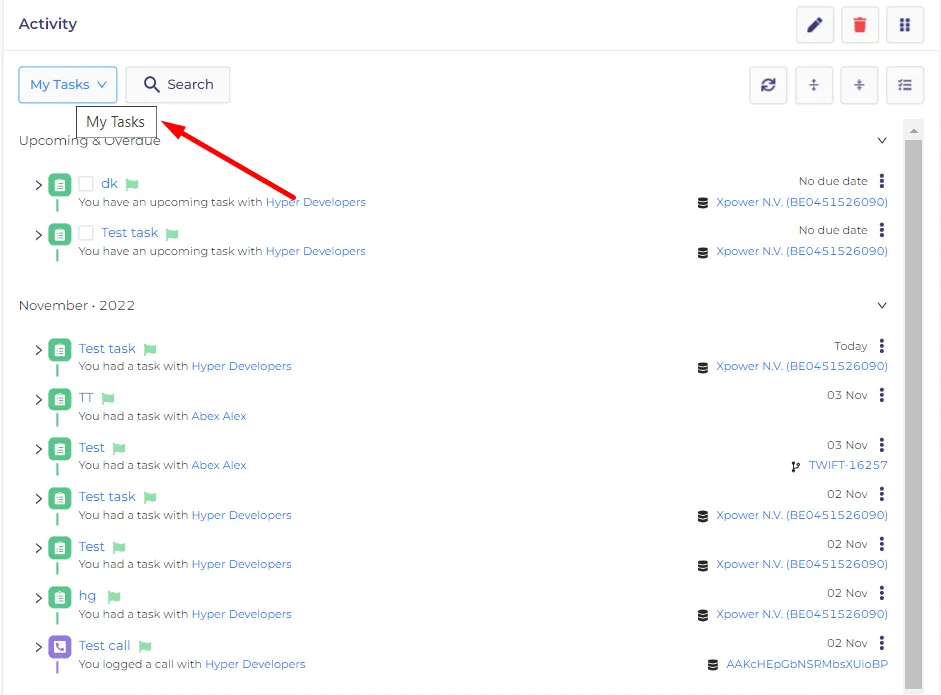Open Hyper Developers link under Test call
This screenshot has width=941, height=695.
(255, 664)
